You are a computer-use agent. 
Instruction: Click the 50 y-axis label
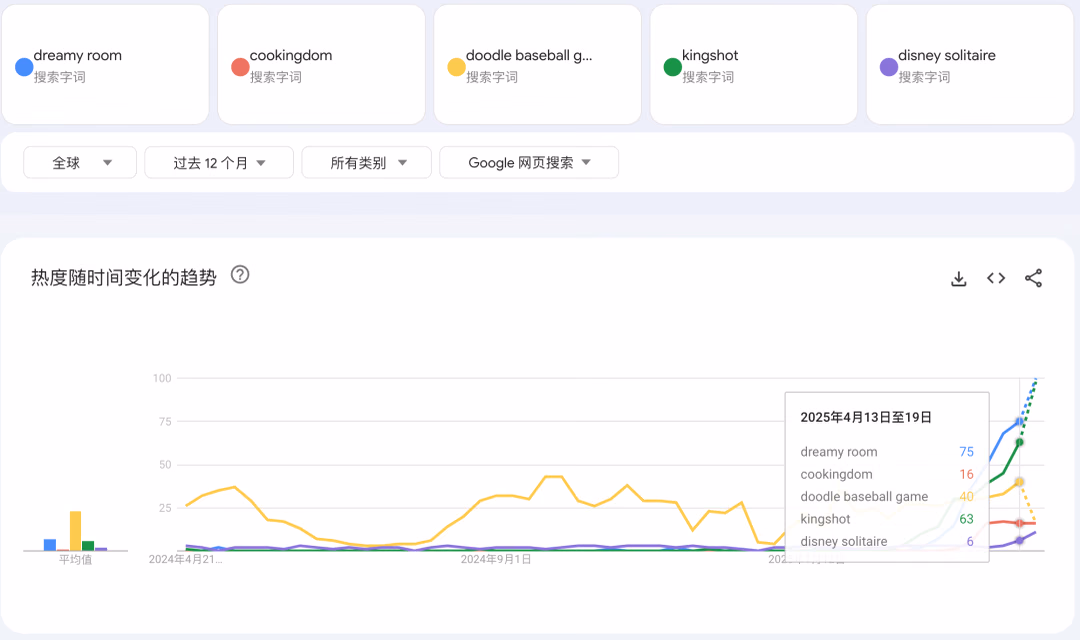165,465
